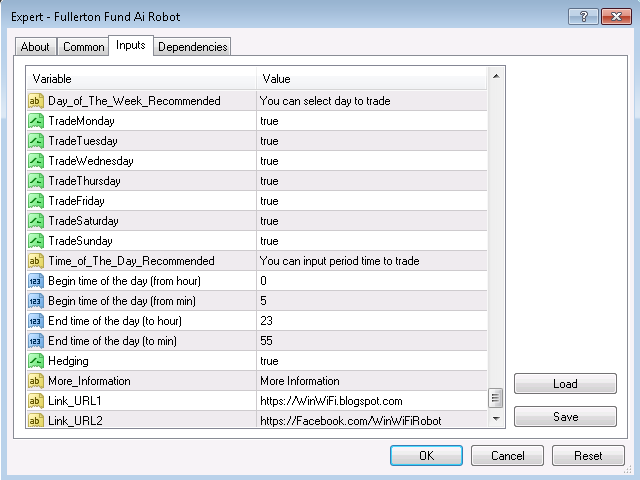The width and height of the screenshot is (640, 480).
Task: Click the string icon beside Link_URL2
Action: [36, 420]
